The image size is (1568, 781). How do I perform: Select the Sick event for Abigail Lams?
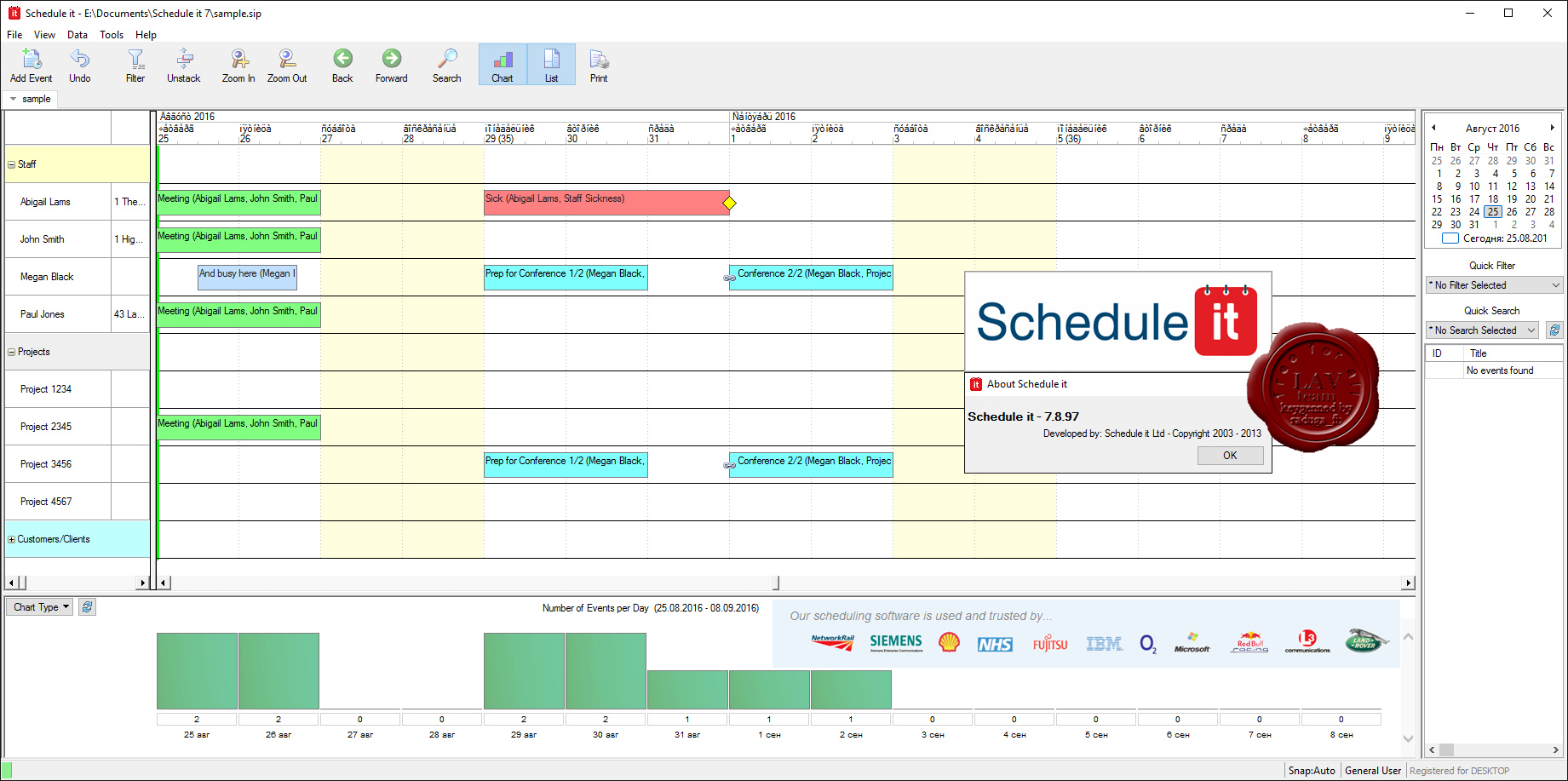[x=606, y=202]
